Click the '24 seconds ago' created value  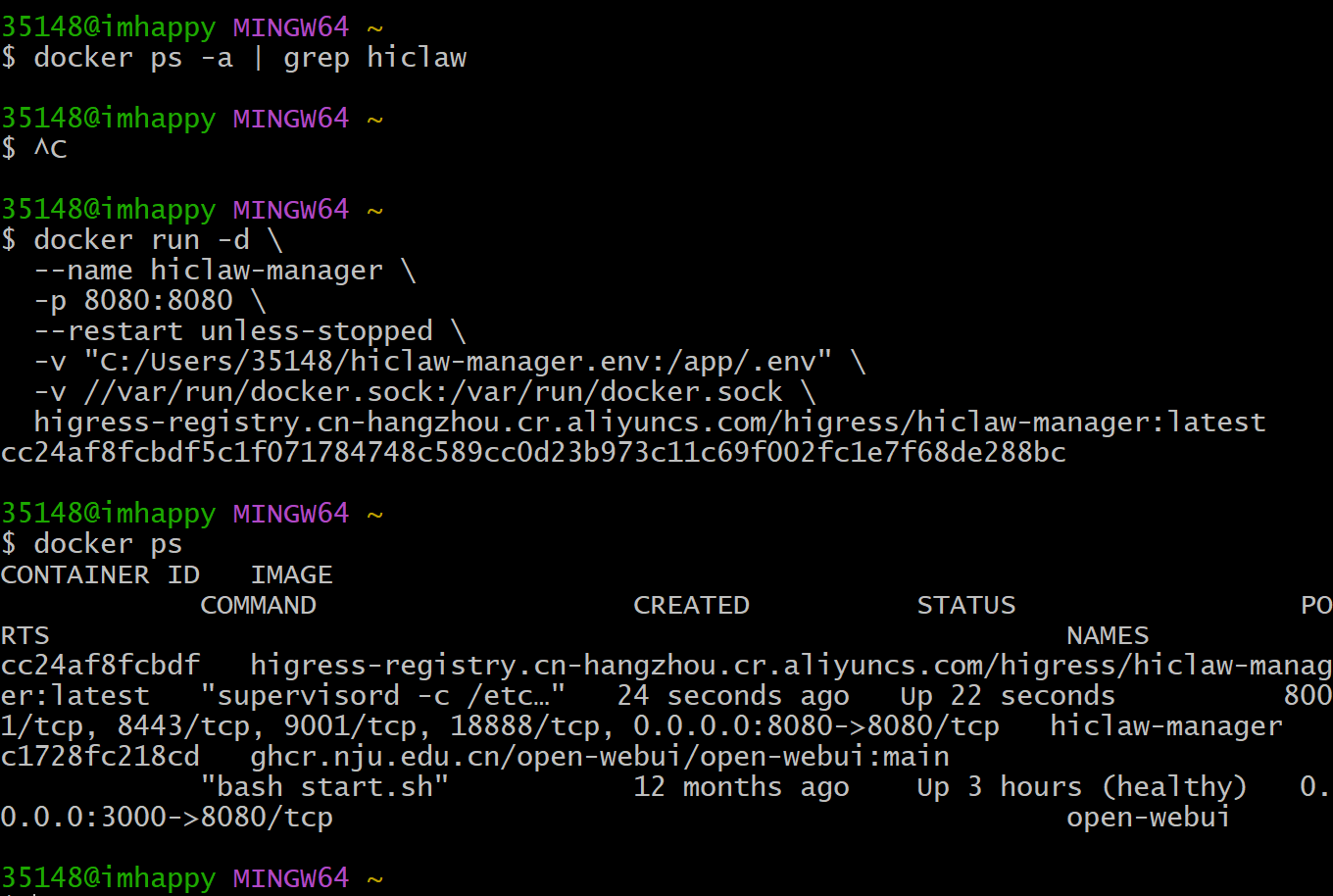tap(733, 696)
